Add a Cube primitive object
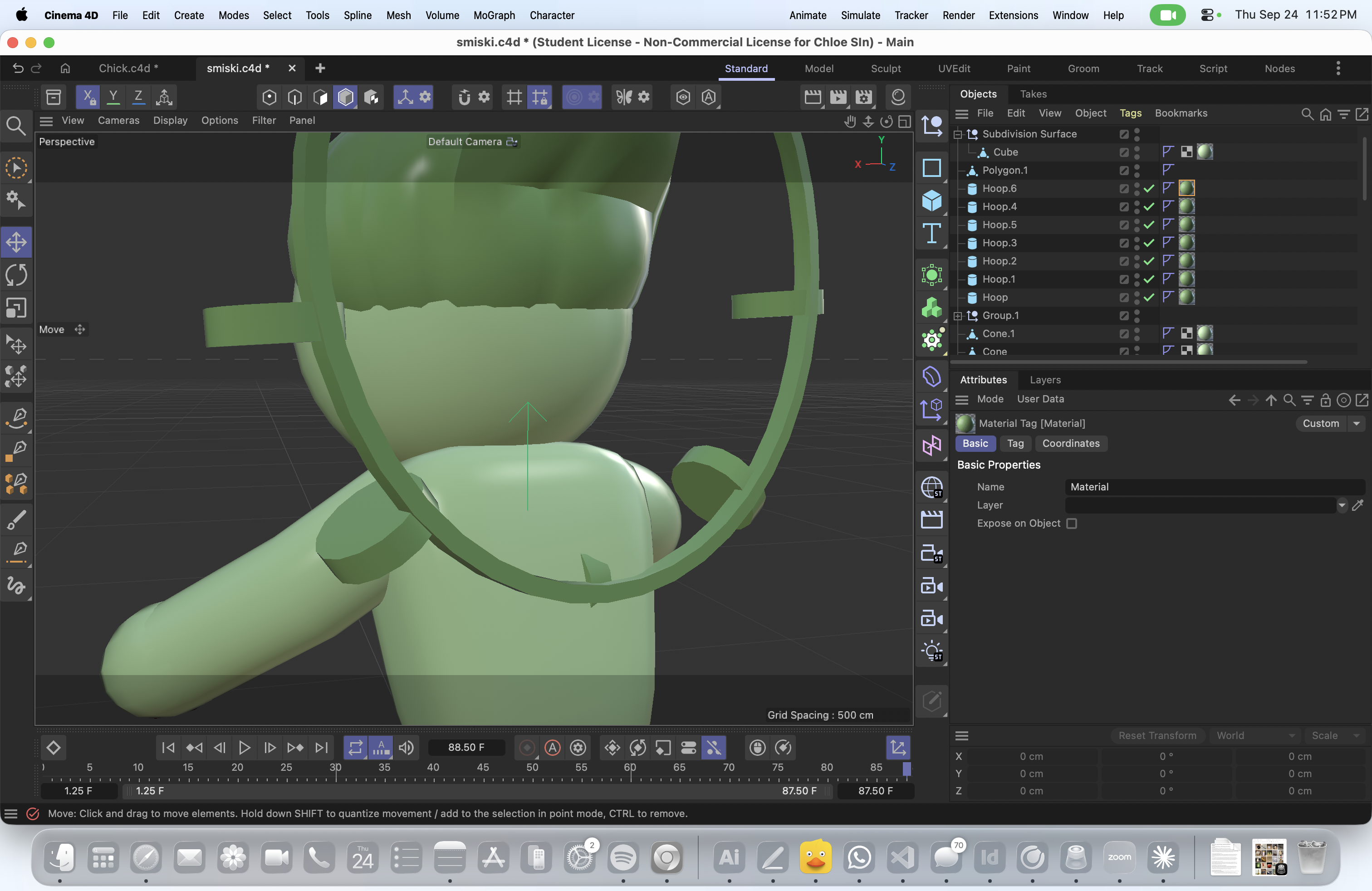Viewport: 1372px width, 891px height. (931, 201)
